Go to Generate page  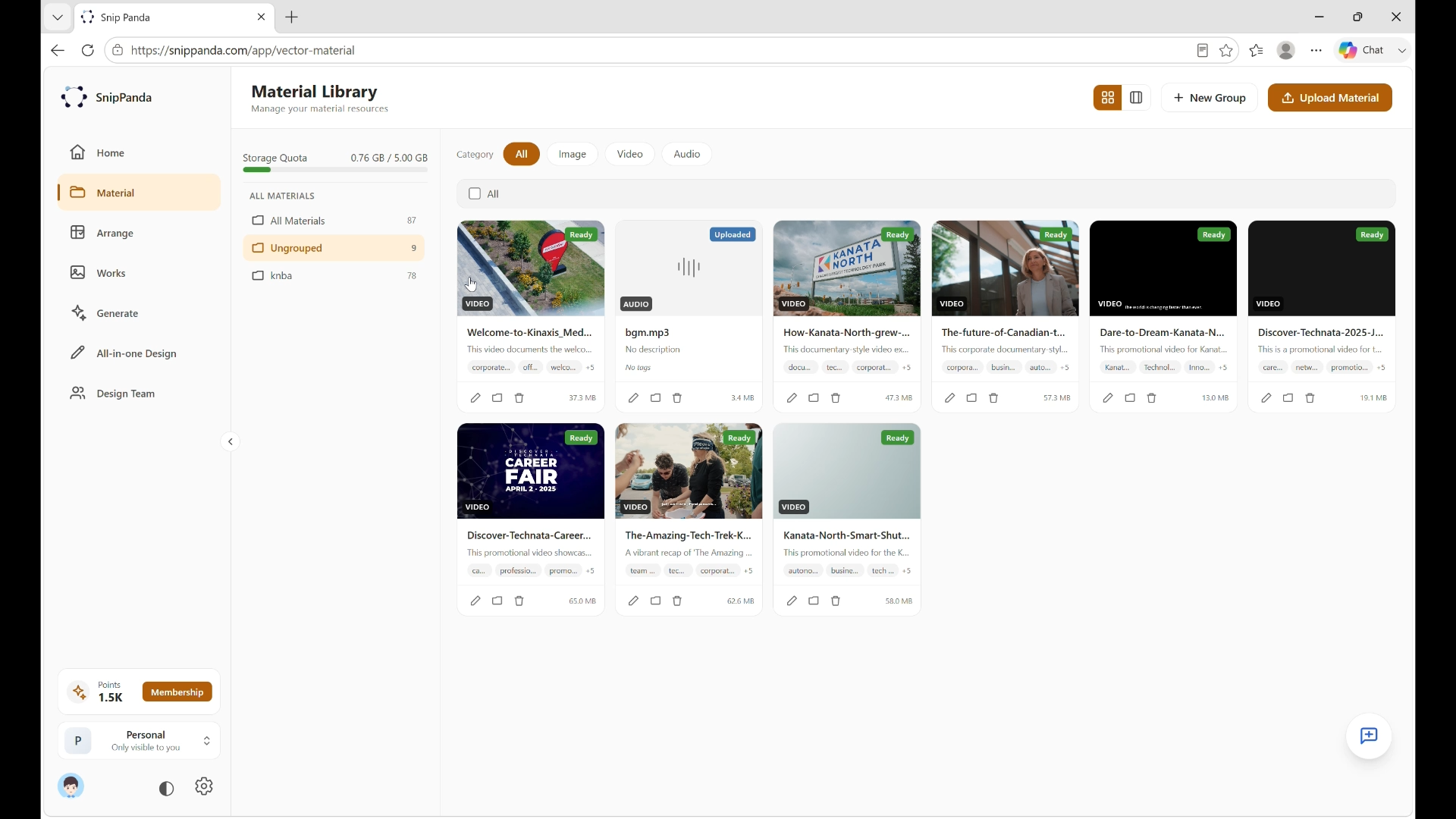[139, 313]
